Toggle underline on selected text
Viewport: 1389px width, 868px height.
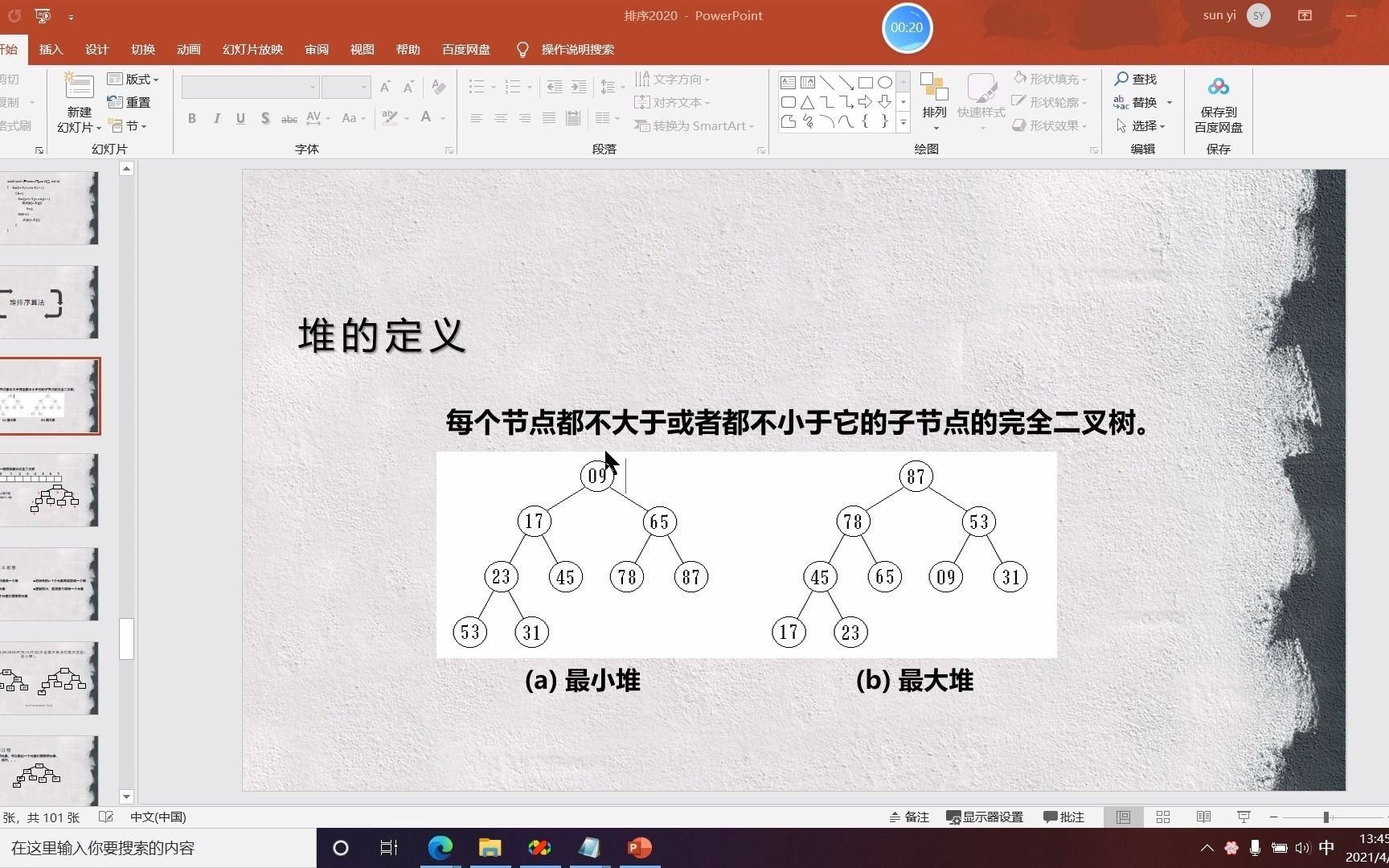(x=240, y=118)
